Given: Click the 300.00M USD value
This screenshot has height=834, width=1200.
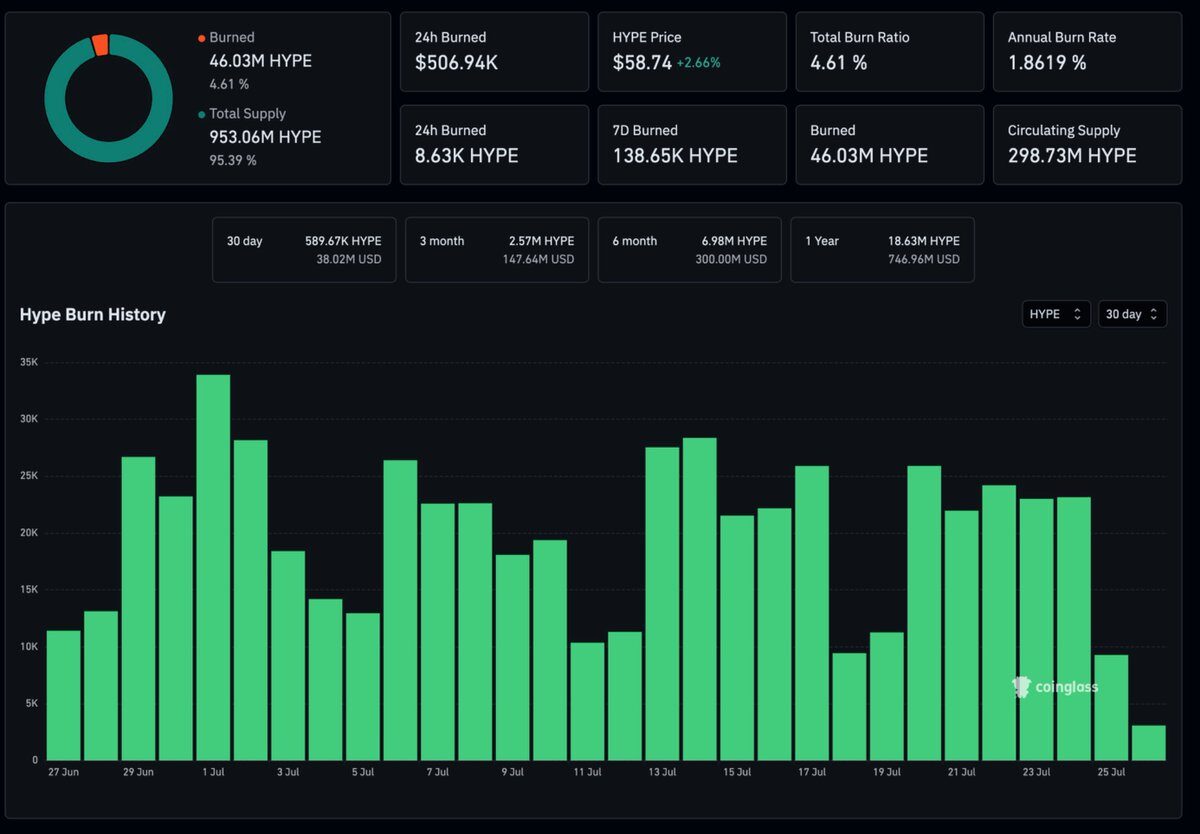Looking at the screenshot, I should (x=731, y=259).
